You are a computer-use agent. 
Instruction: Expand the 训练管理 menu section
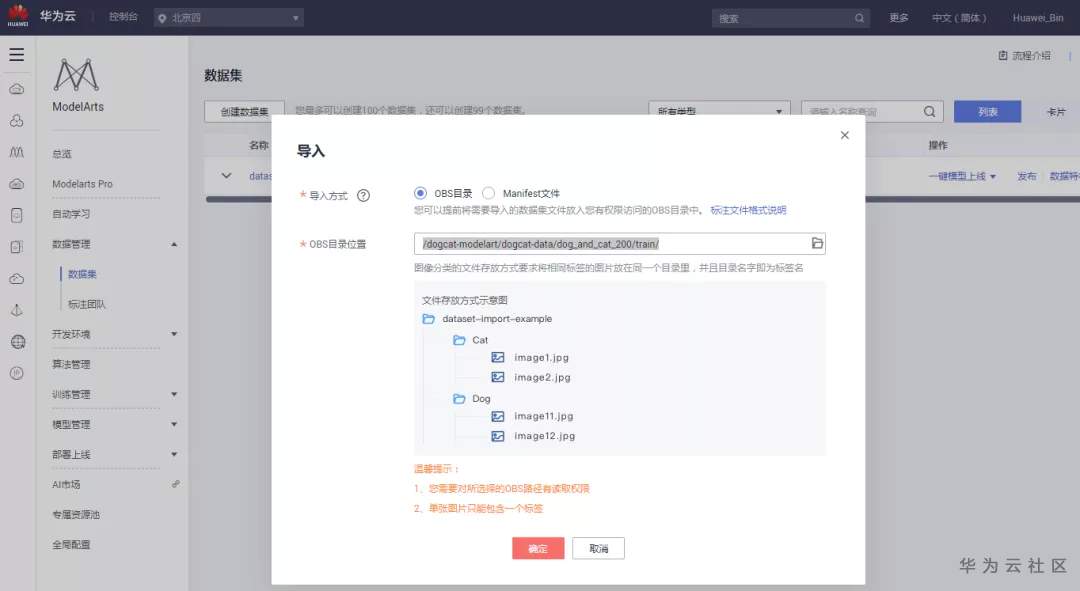(x=174, y=394)
